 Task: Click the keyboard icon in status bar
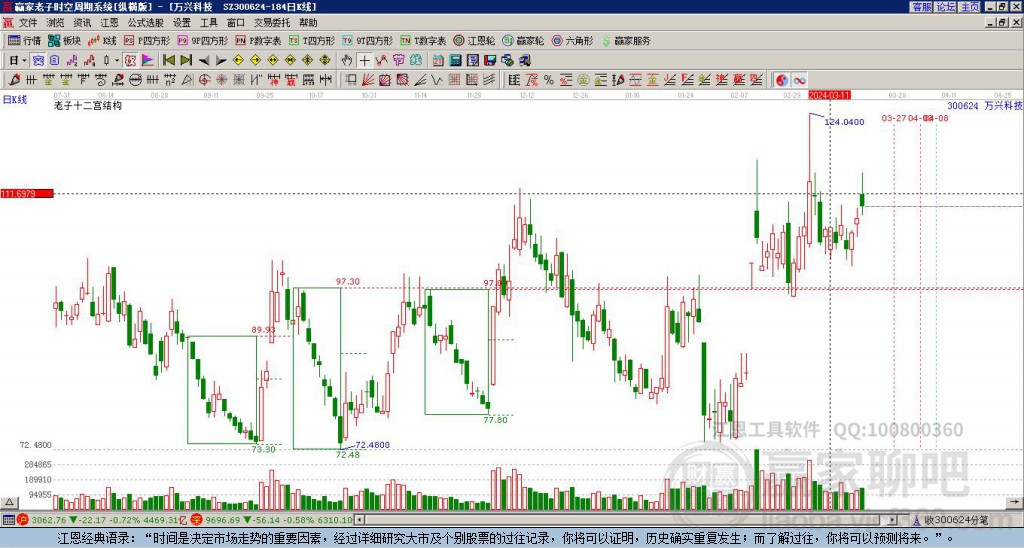[x=8, y=520]
